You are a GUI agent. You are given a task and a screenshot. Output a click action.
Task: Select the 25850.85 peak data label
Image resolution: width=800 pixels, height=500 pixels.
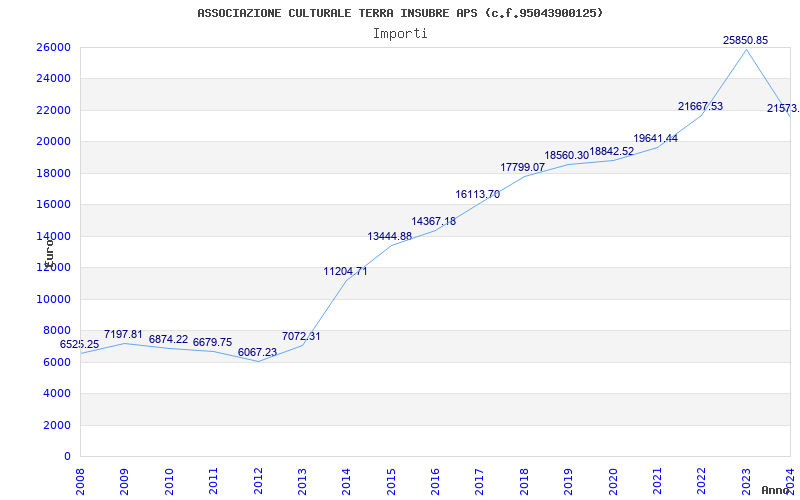745,40
